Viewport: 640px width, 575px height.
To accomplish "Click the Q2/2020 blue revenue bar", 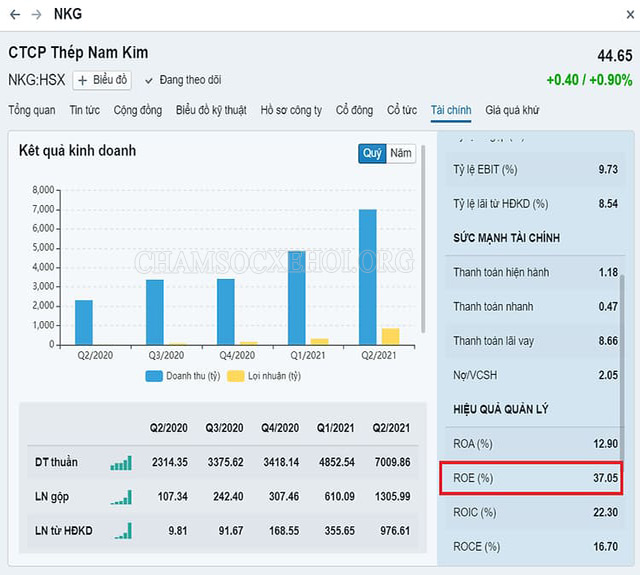I will [x=84, y=322].
